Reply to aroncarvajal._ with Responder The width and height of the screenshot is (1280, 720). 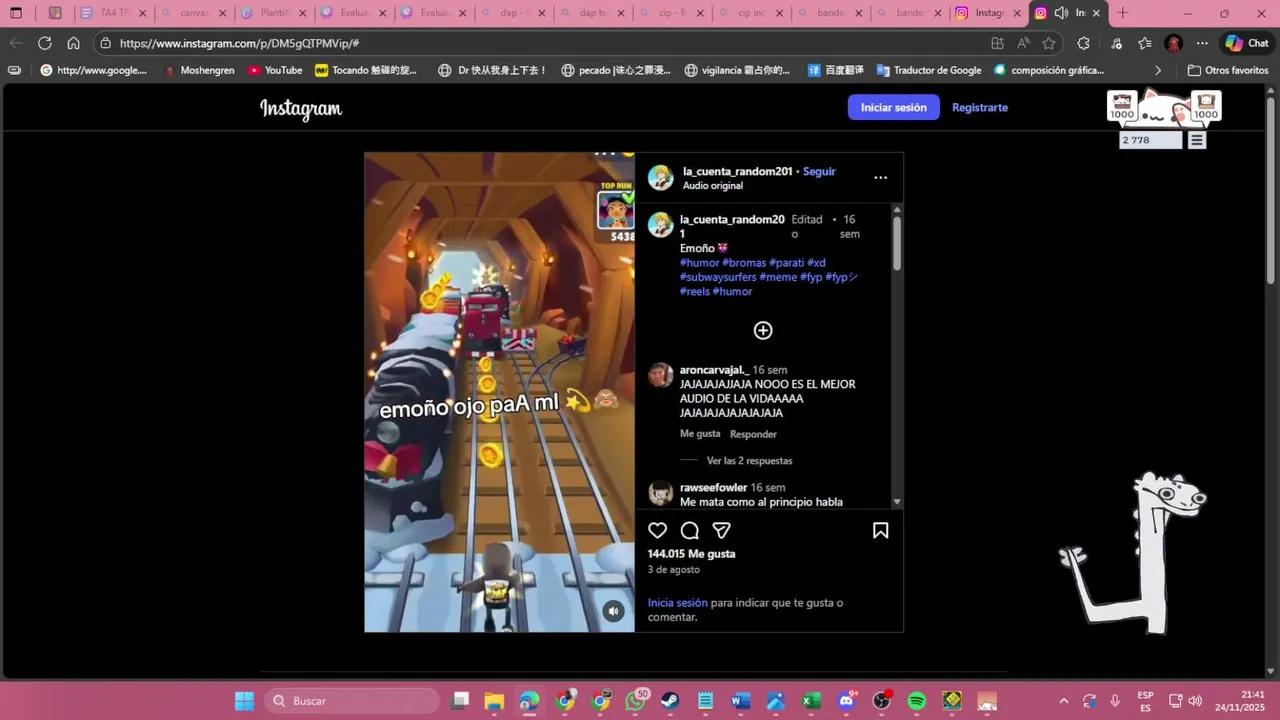[753, 434]
